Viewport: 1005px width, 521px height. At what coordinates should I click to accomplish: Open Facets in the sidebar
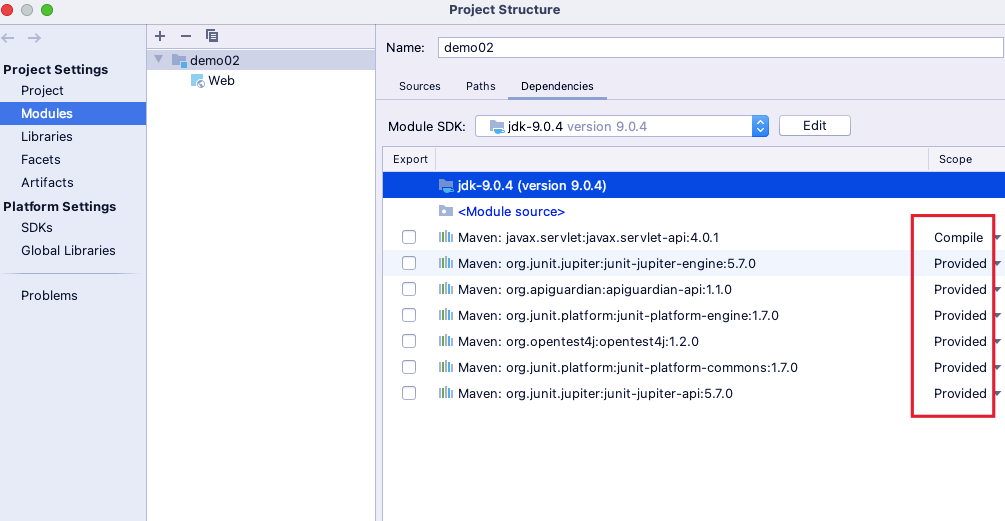pos(40,160)
